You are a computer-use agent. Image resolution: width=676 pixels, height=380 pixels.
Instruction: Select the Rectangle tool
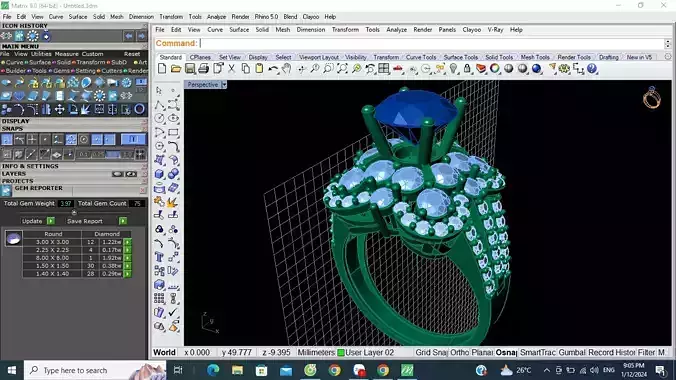click(173, 132)
